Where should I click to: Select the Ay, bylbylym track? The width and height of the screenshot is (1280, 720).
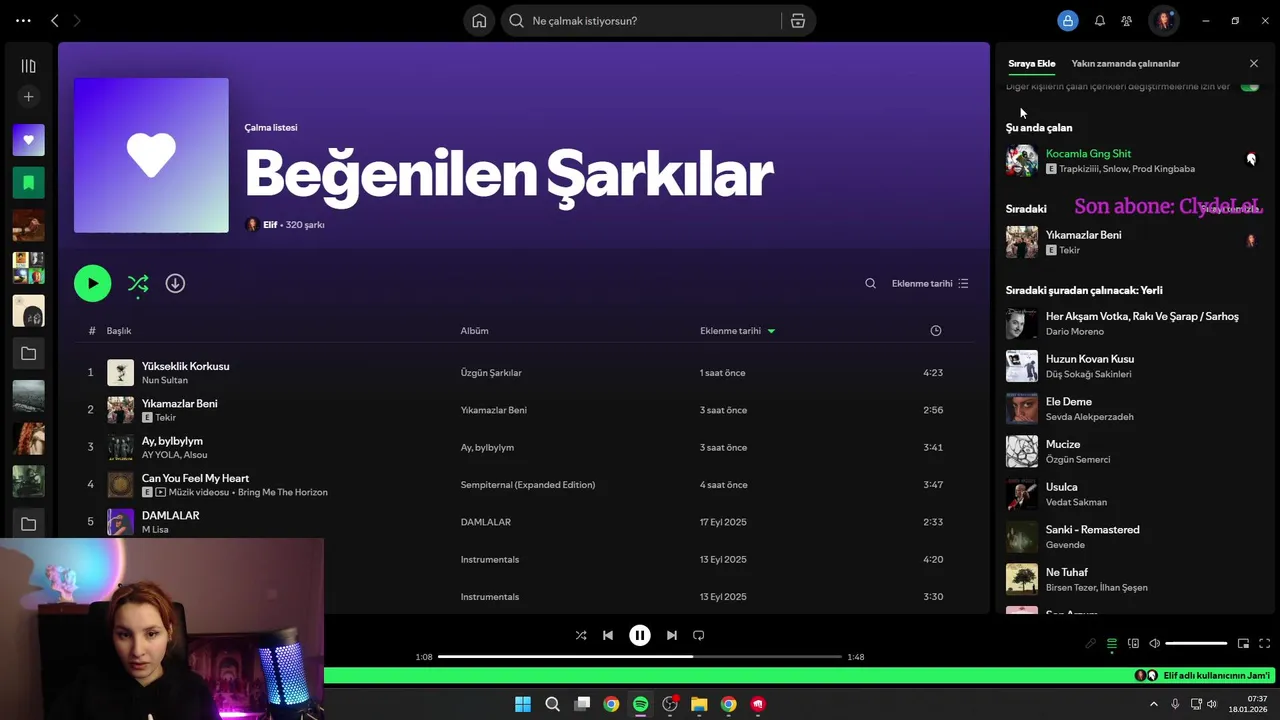coord(524,448)
